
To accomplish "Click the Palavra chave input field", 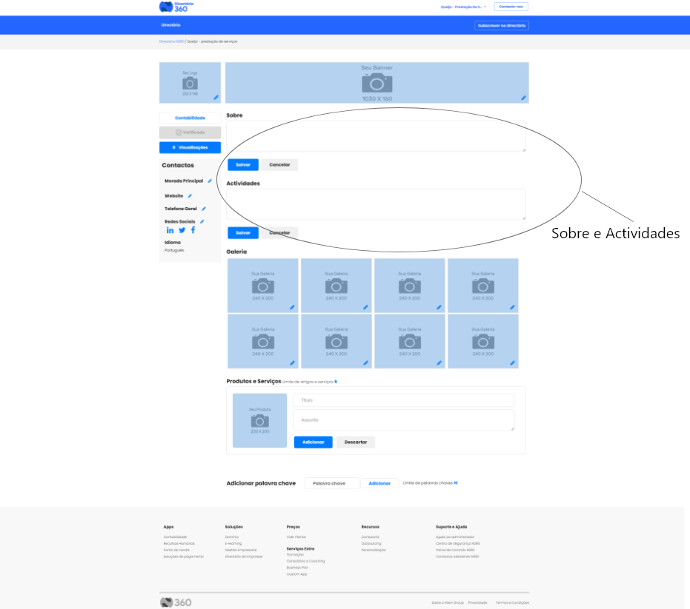I will tap(331, 483).
